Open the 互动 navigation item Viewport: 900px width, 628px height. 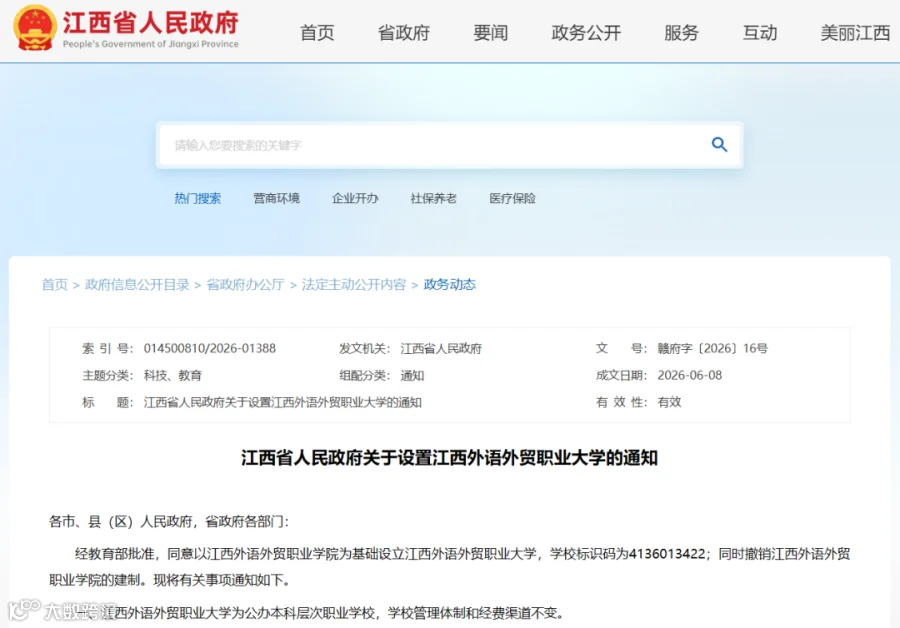pos(760,33)
